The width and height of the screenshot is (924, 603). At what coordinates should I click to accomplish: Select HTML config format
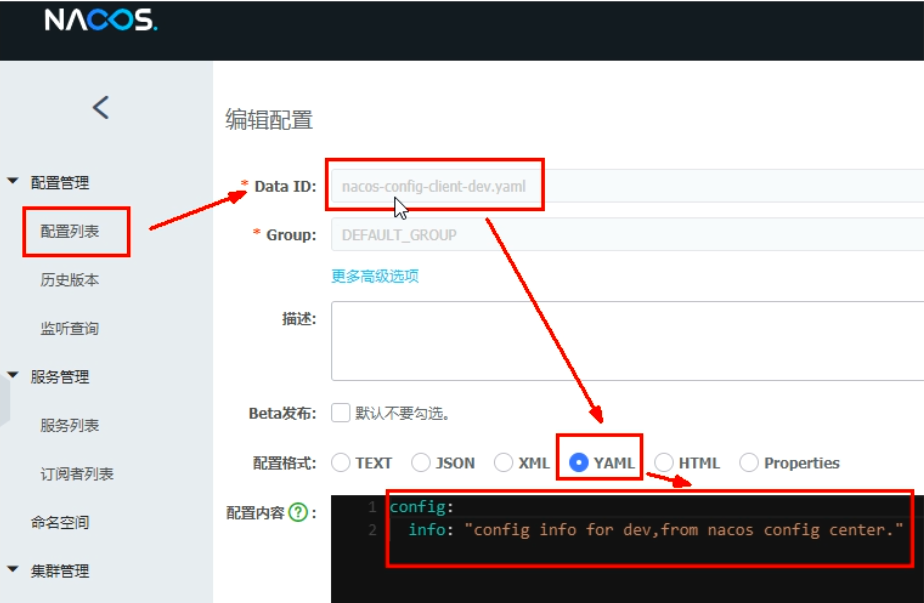click(x=664, y=463)
